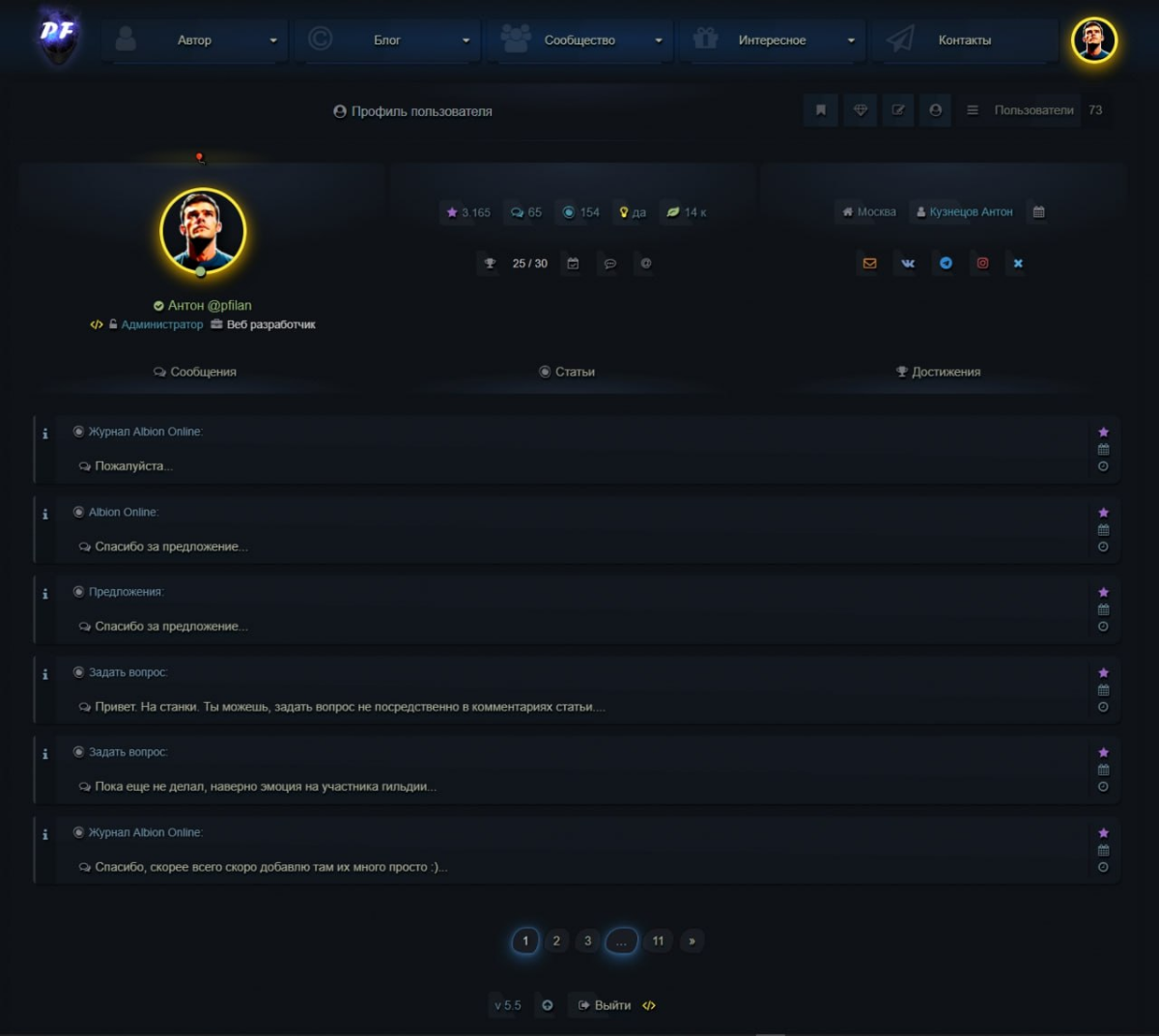The image size is (1159, 1036).
Task: Click the Москва location badge
Action: pos(869,212)
